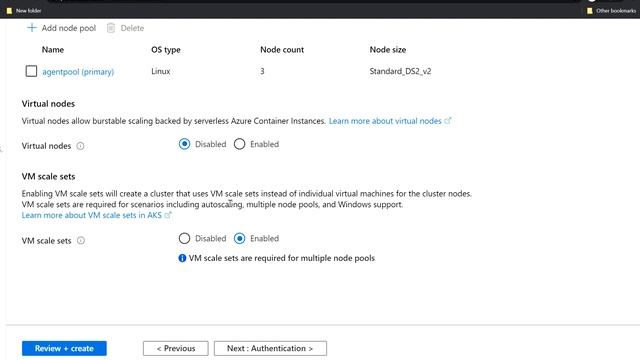Select Disabled for Virtual nodes

click(x=184, y=144)
